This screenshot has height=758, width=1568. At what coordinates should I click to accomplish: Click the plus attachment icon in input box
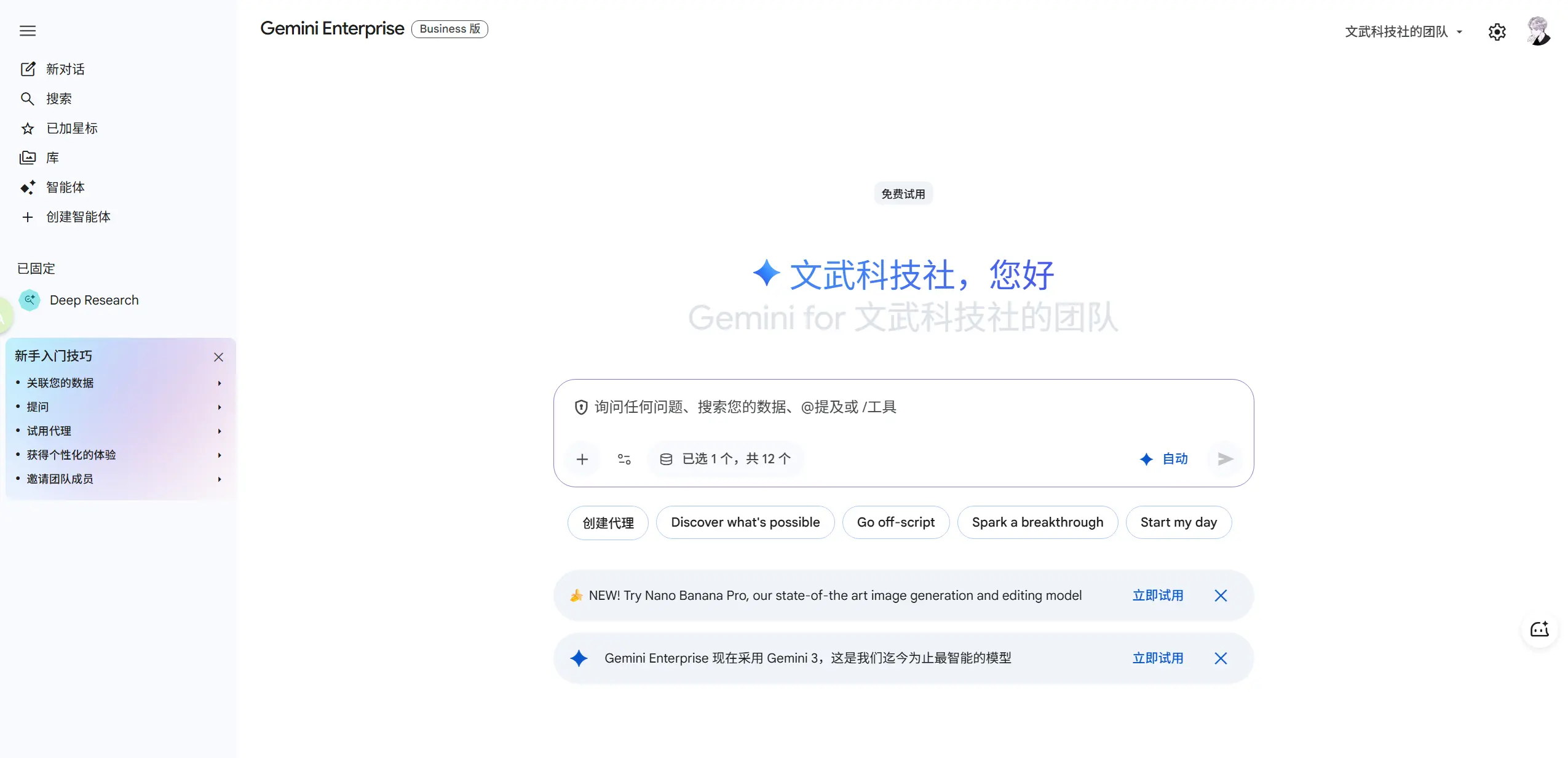(x=582, y=458)
